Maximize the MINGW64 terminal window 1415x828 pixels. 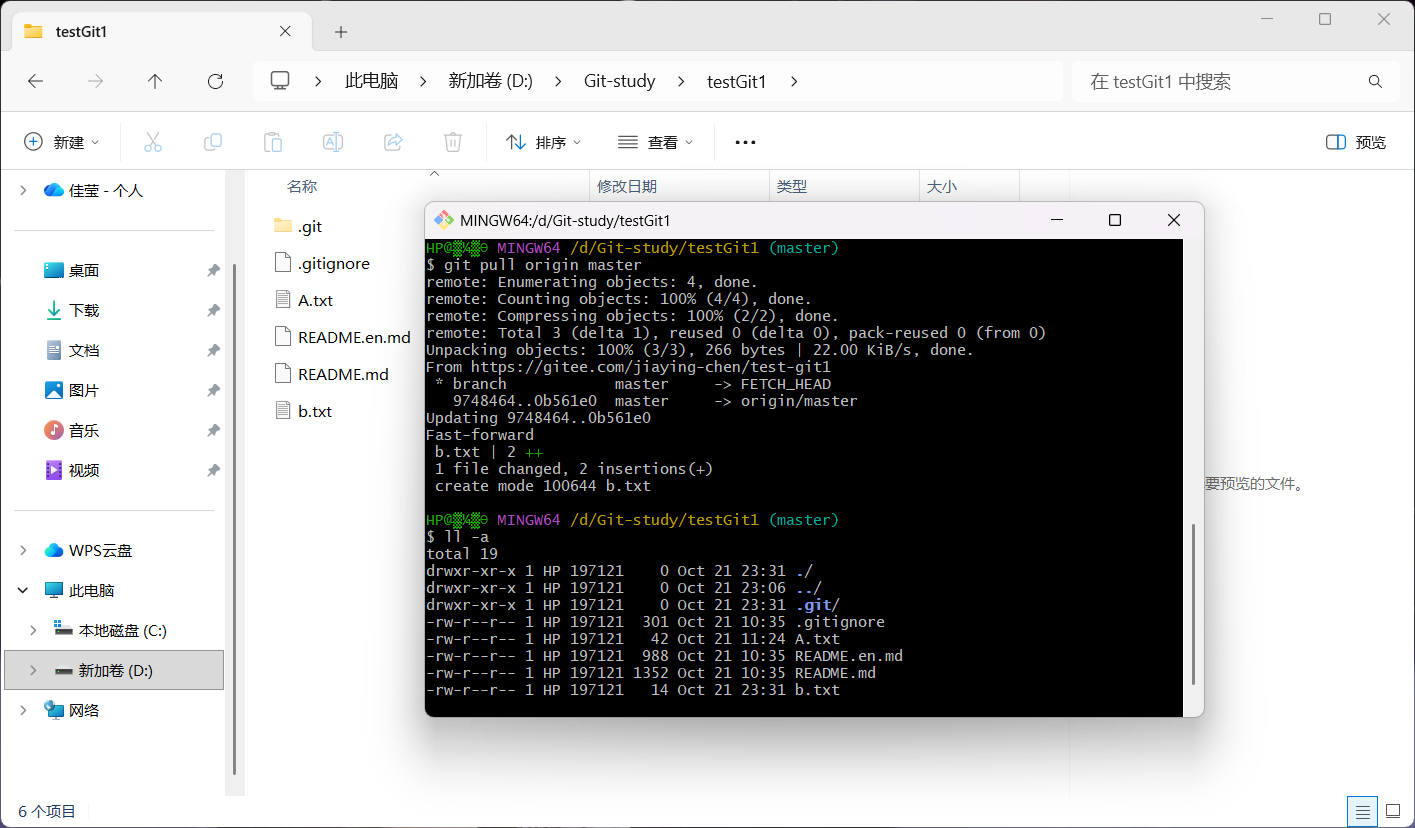pos(1115,220)
